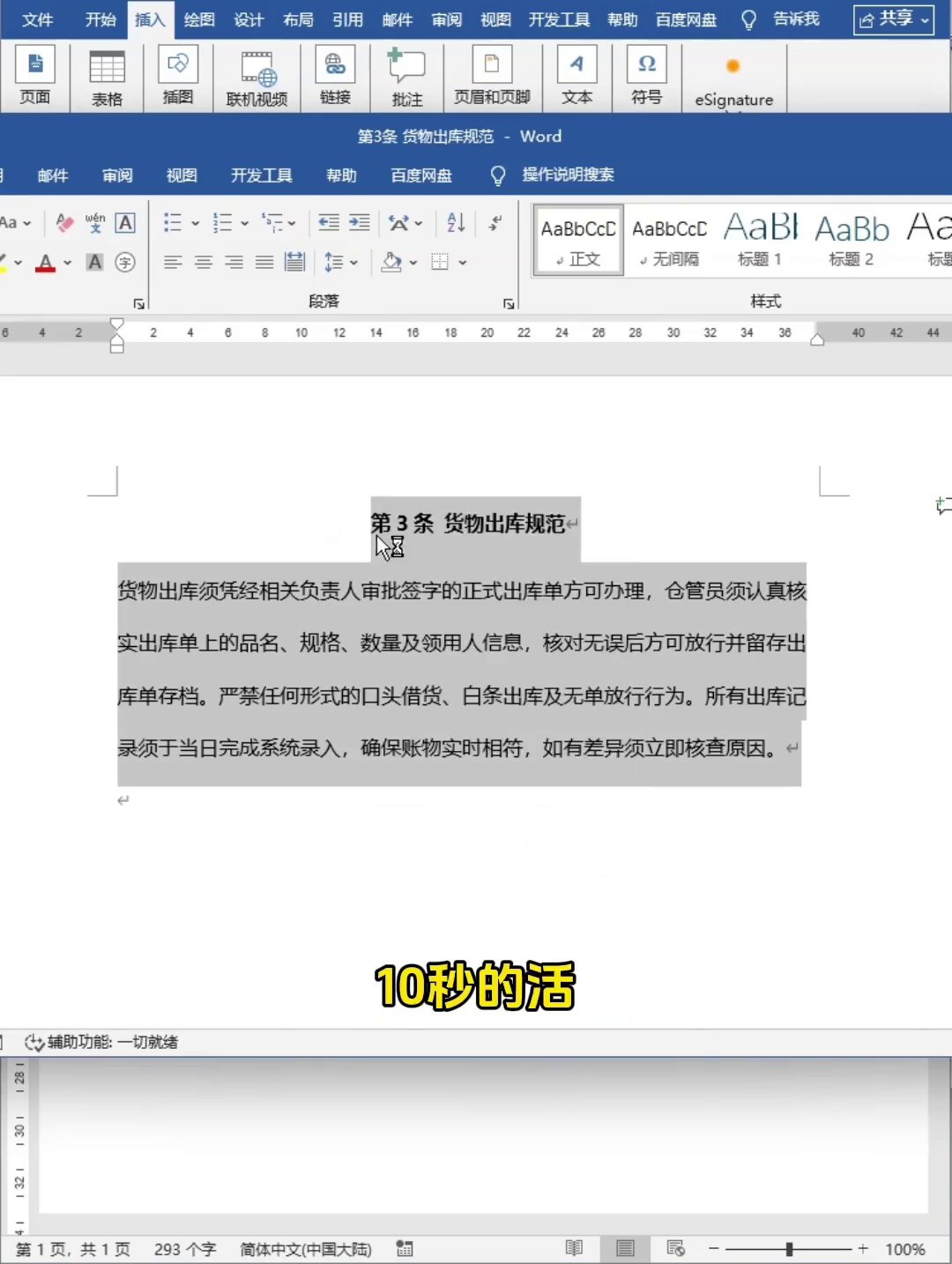This screenshot has height=1264, width=952.
Task: Insert a 联机视频 online video
Action: pos(257,78)
